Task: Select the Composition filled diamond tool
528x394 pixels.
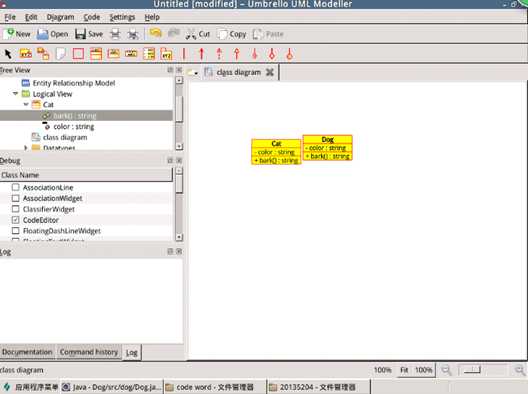Action: (255, 54)
